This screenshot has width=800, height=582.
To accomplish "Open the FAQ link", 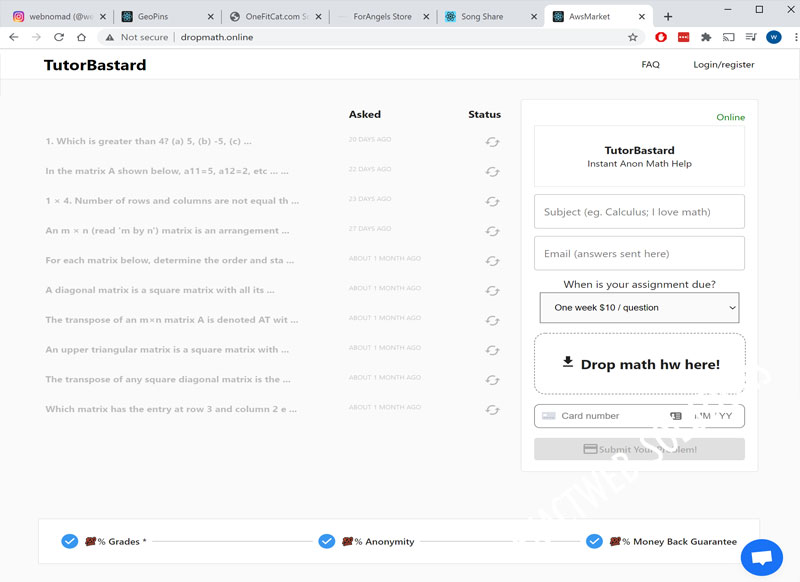I will [650, 64].
